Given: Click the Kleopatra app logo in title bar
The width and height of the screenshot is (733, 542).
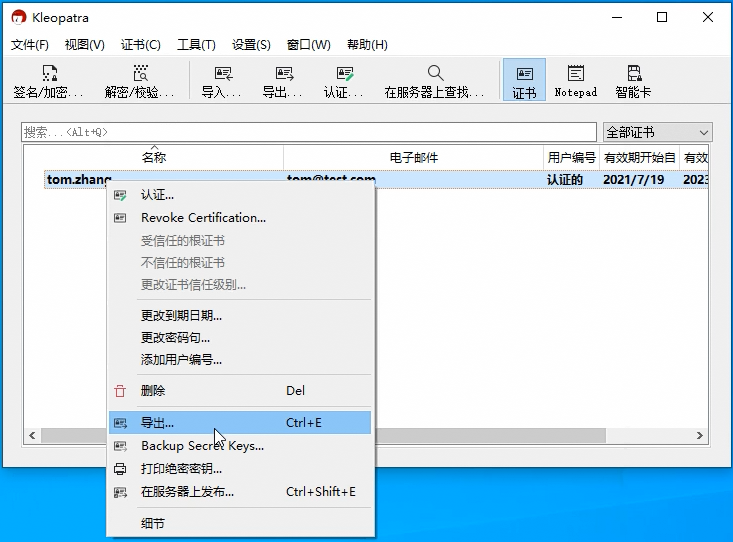Looking at the screenshot, I should pyautogui.click(x=18, y=17).
